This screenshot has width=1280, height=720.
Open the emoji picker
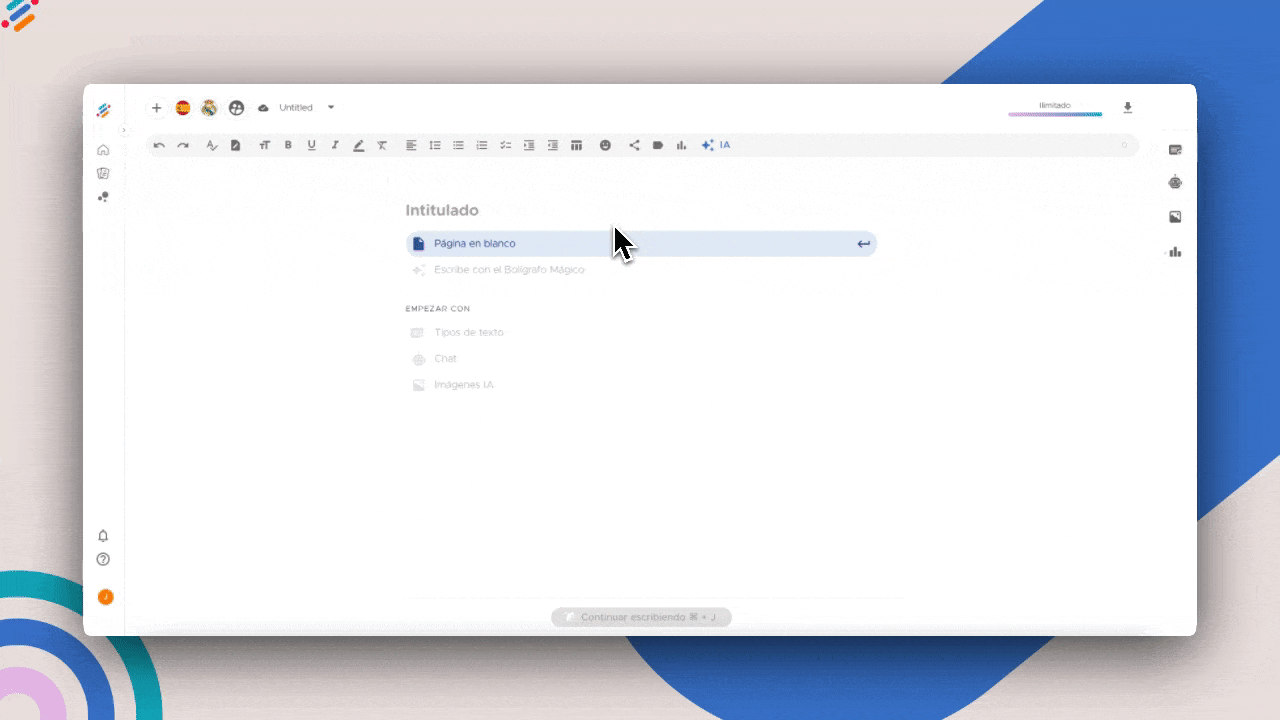tap(605, 145)
